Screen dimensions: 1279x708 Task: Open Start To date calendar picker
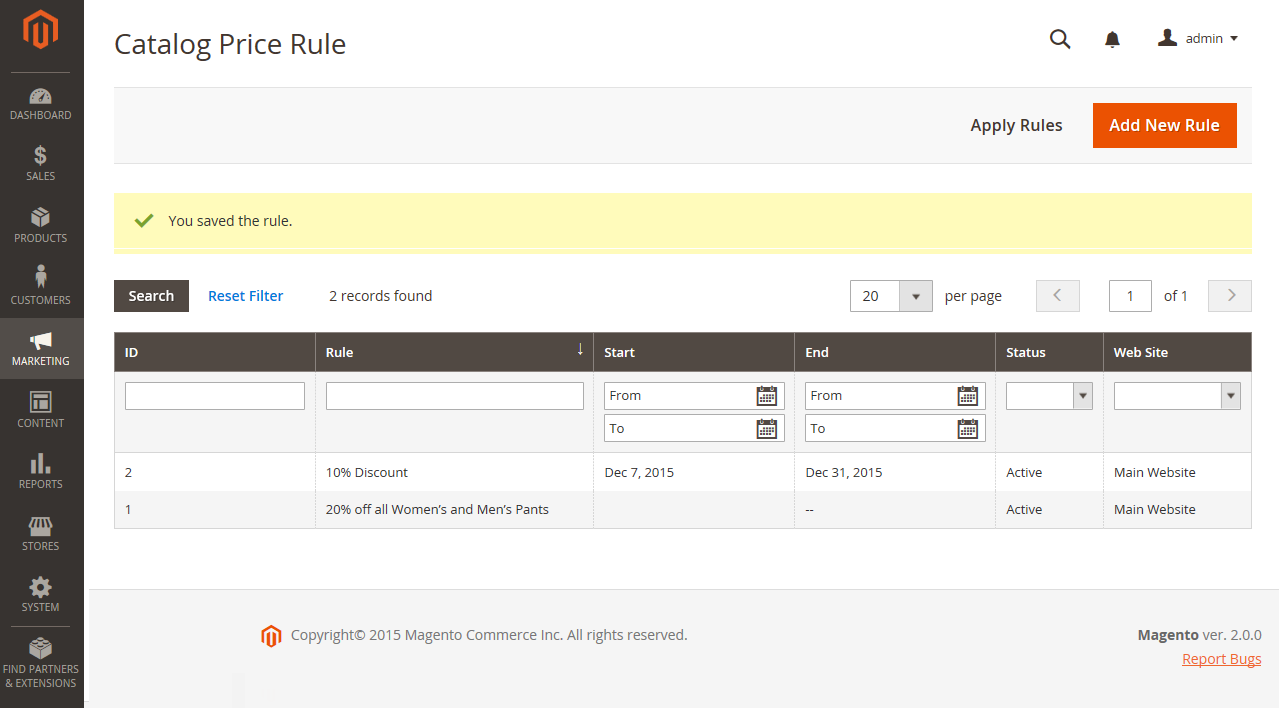coord(767,429)
